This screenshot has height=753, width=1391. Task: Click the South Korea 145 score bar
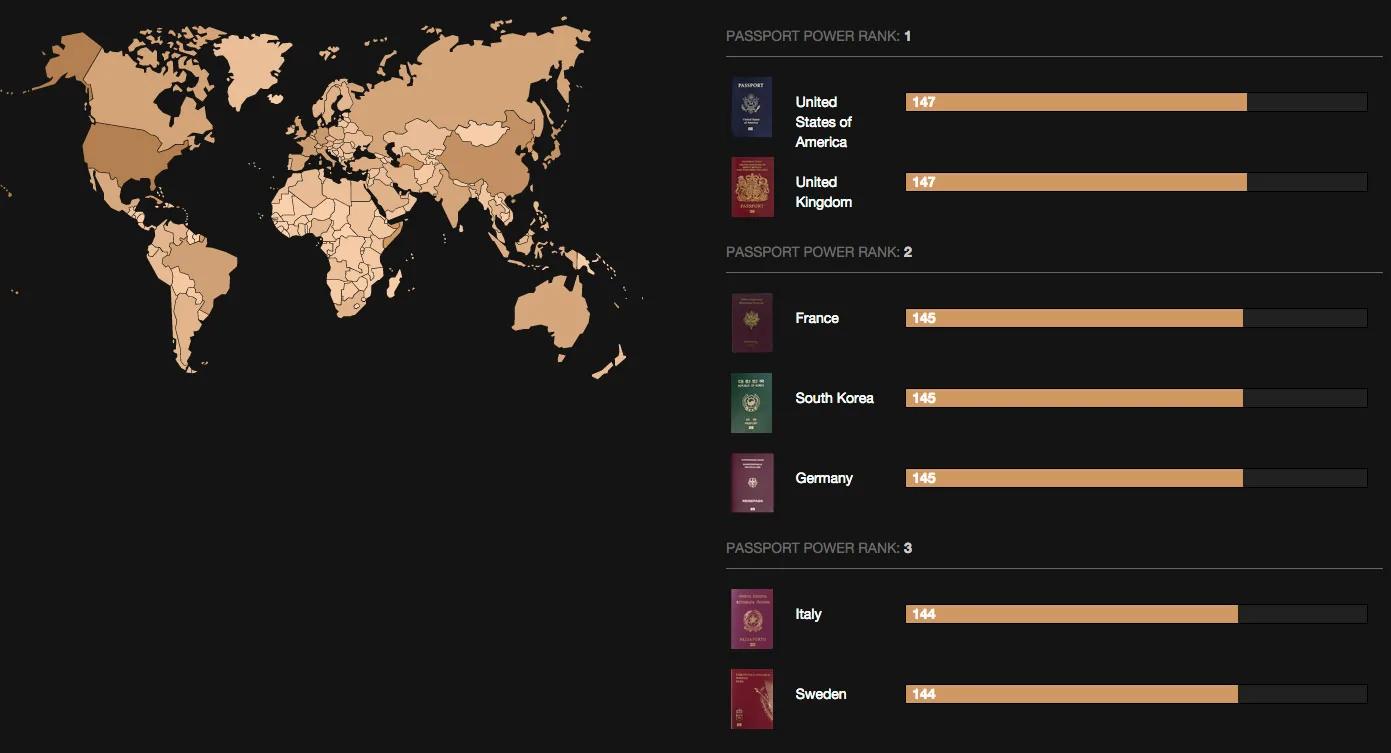pos(1136,398)
